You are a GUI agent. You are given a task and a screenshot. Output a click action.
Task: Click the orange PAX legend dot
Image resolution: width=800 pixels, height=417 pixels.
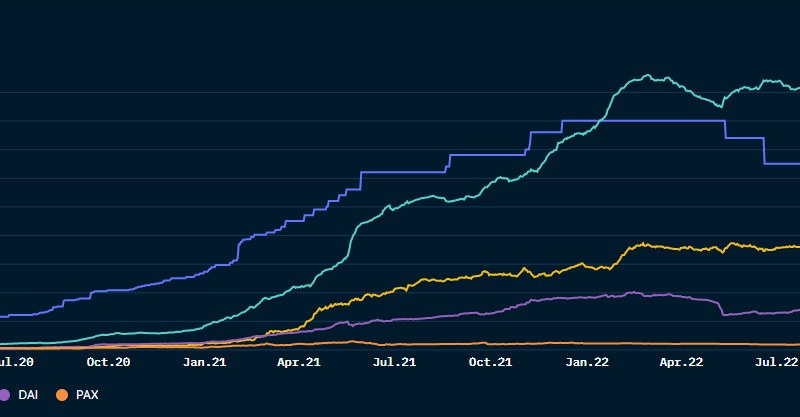click(x=62, y=395)
